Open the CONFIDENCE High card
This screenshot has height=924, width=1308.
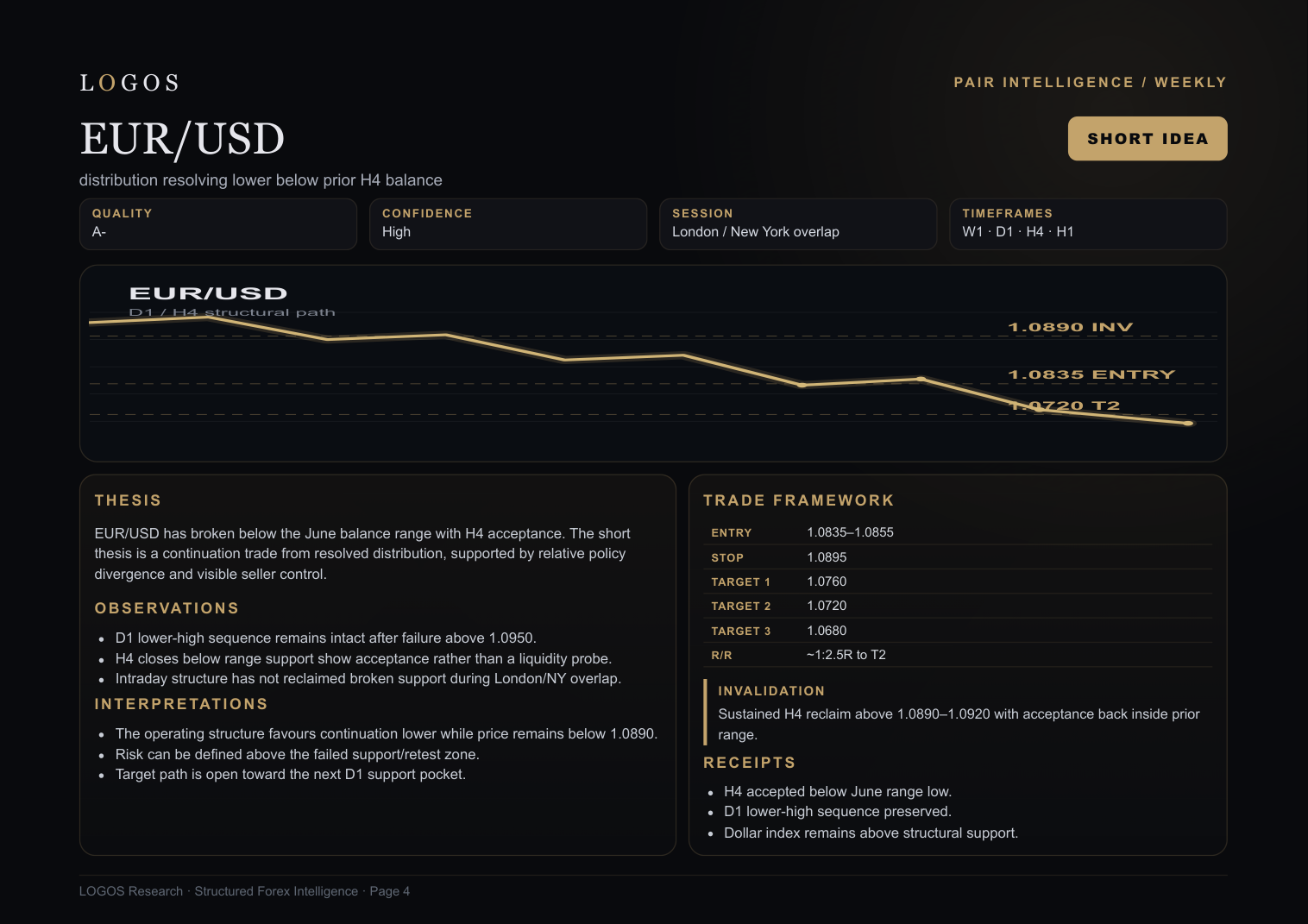508,224
